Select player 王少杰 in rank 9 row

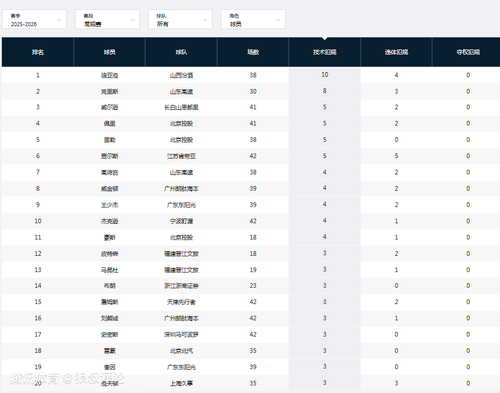pyautogui.click(x=110, y=205)
